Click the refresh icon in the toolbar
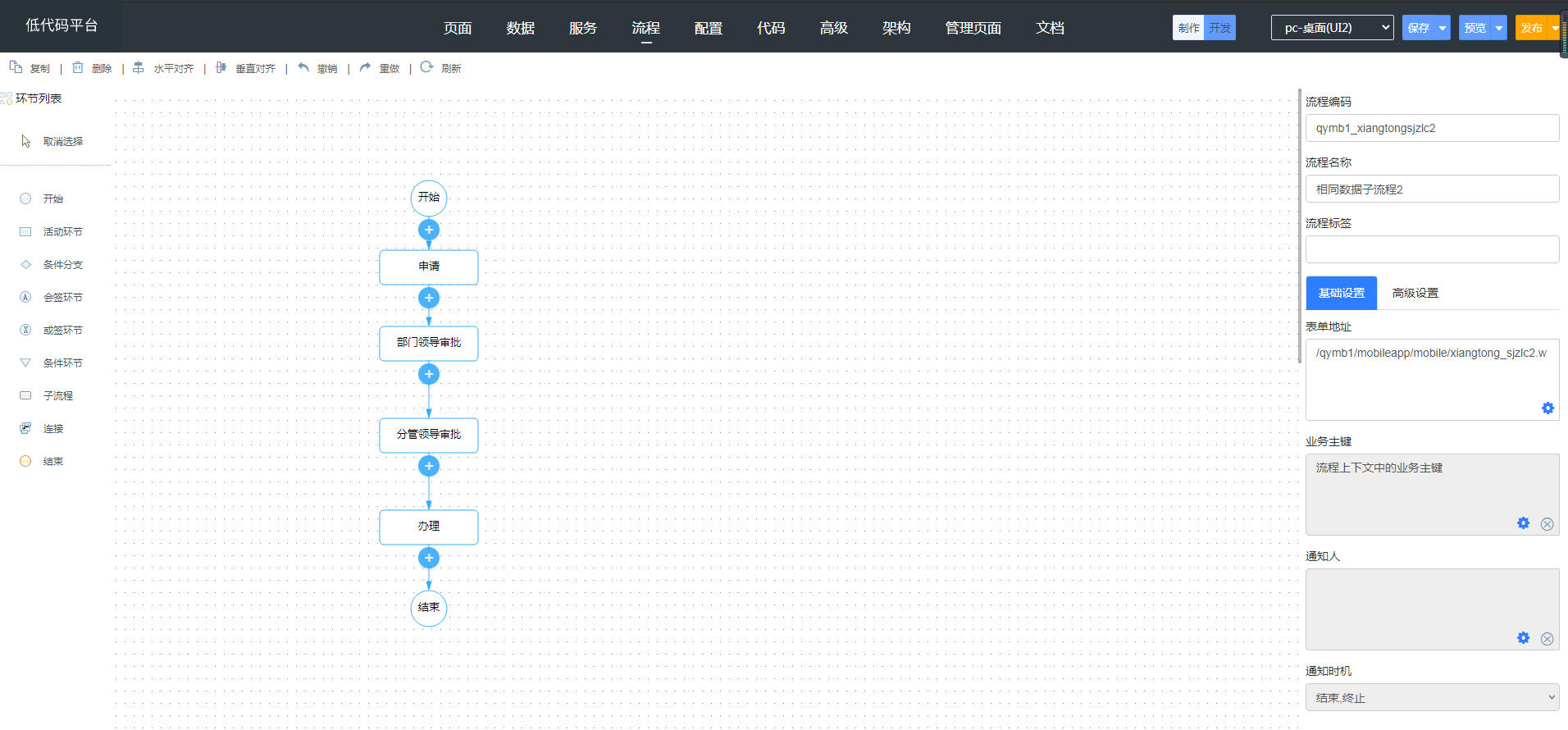Image resolution: width=1568 pixels, height=730 pixels. point(426,67)
